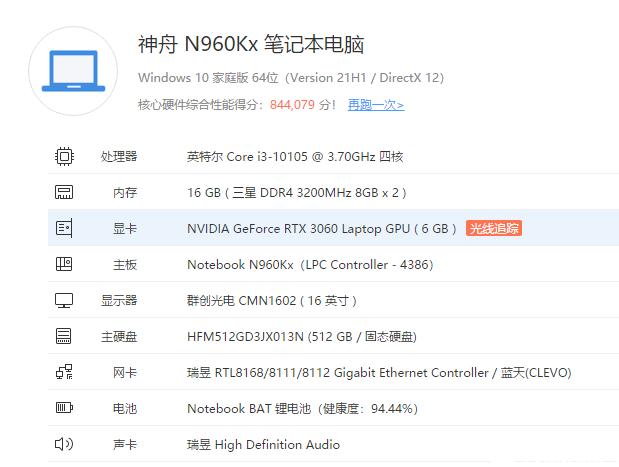Click the motherboard icon
The width and height of the screenshot is (619, 467).
pos(64,264)
